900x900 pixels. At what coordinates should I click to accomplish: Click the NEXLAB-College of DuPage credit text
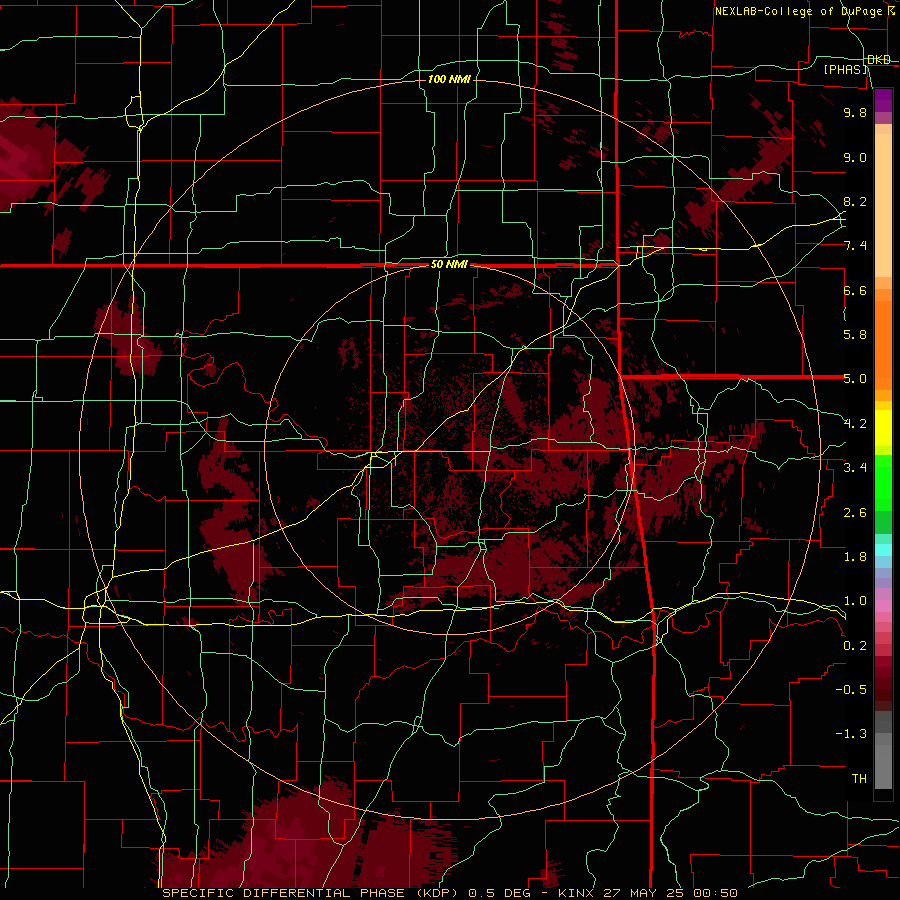click(x=798, y=11)
